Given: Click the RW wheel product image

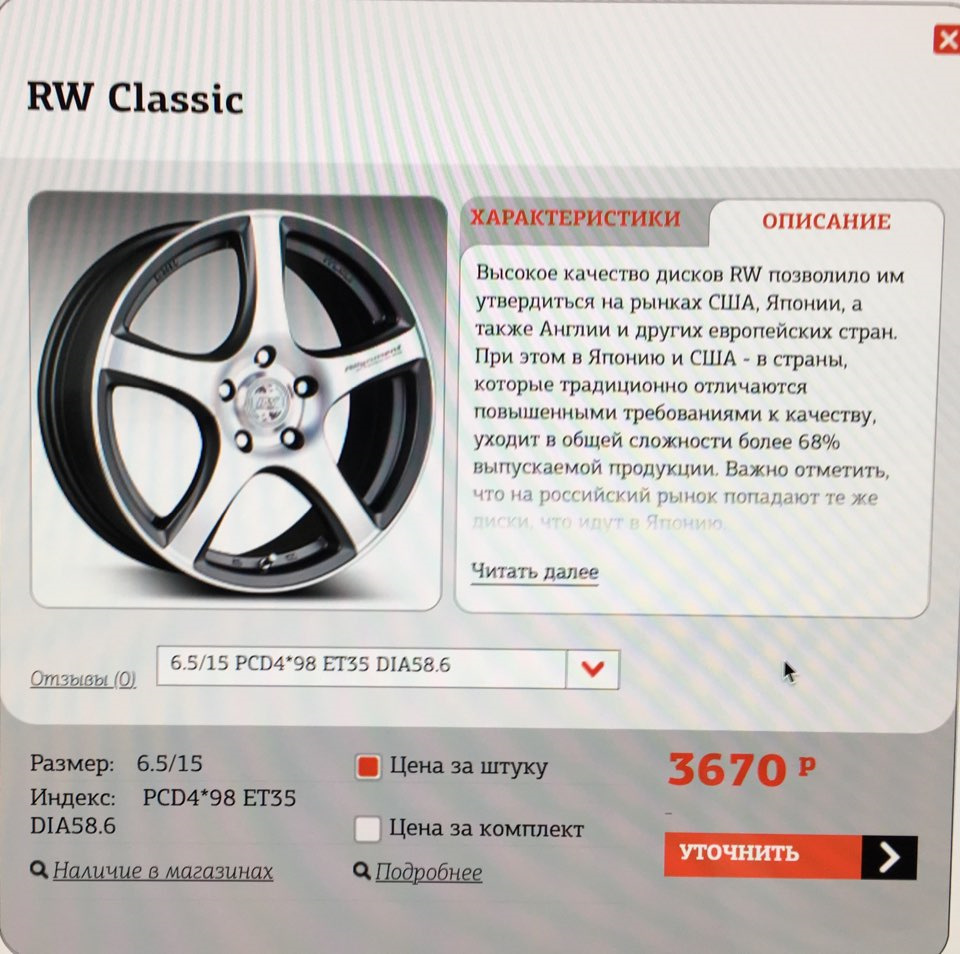Looking at the screenshot, I should click(238, 400).
